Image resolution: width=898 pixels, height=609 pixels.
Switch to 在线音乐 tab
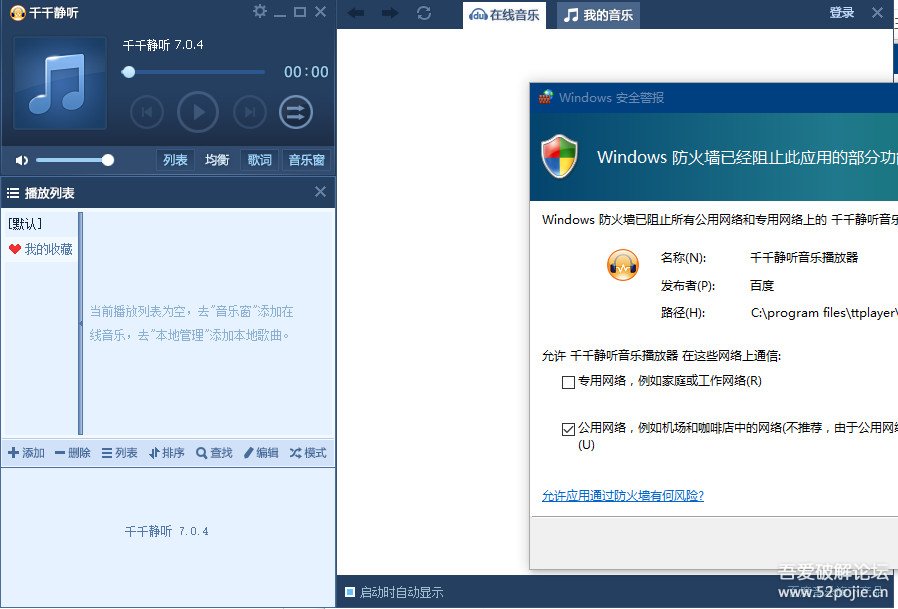coord(504,15)
